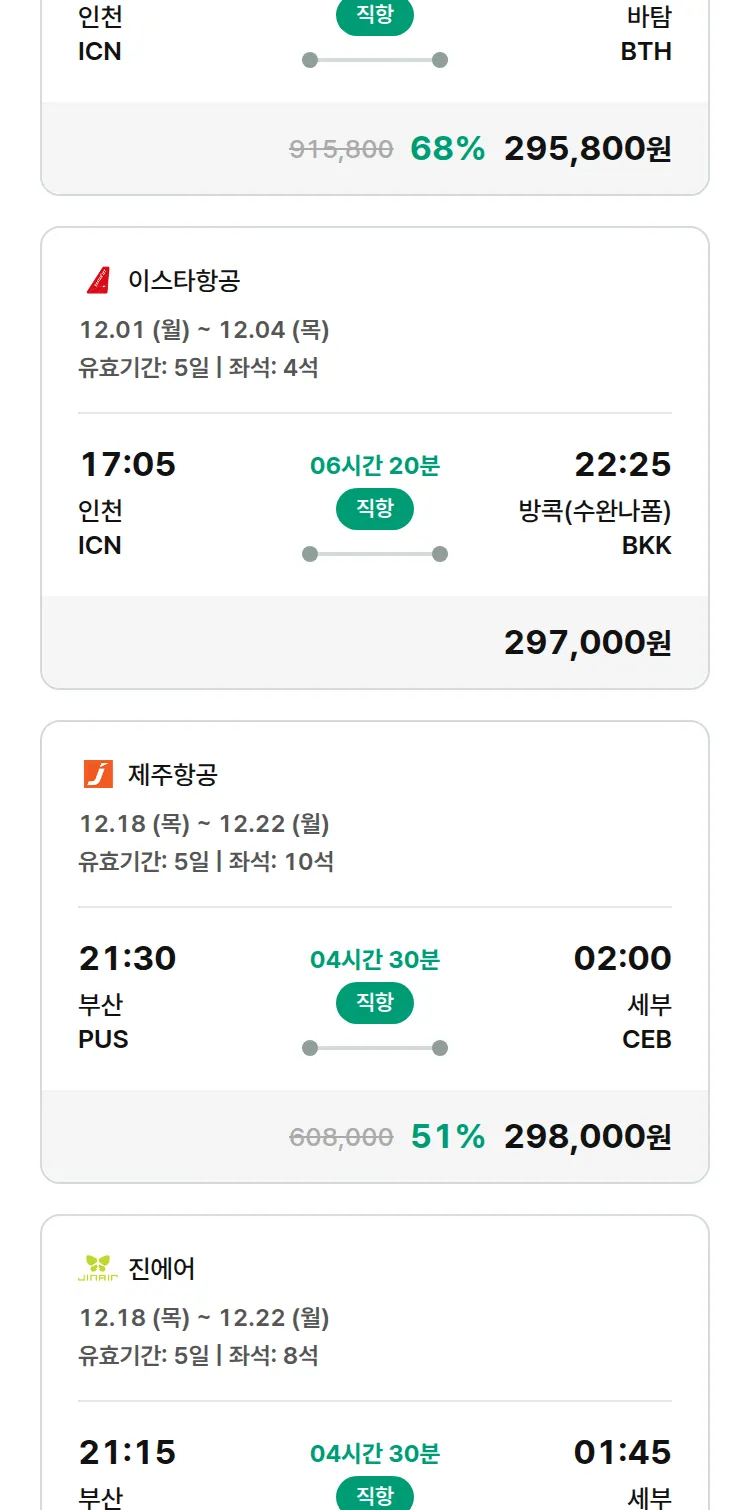Click the 51% discount label

(x=447, y=1137)
